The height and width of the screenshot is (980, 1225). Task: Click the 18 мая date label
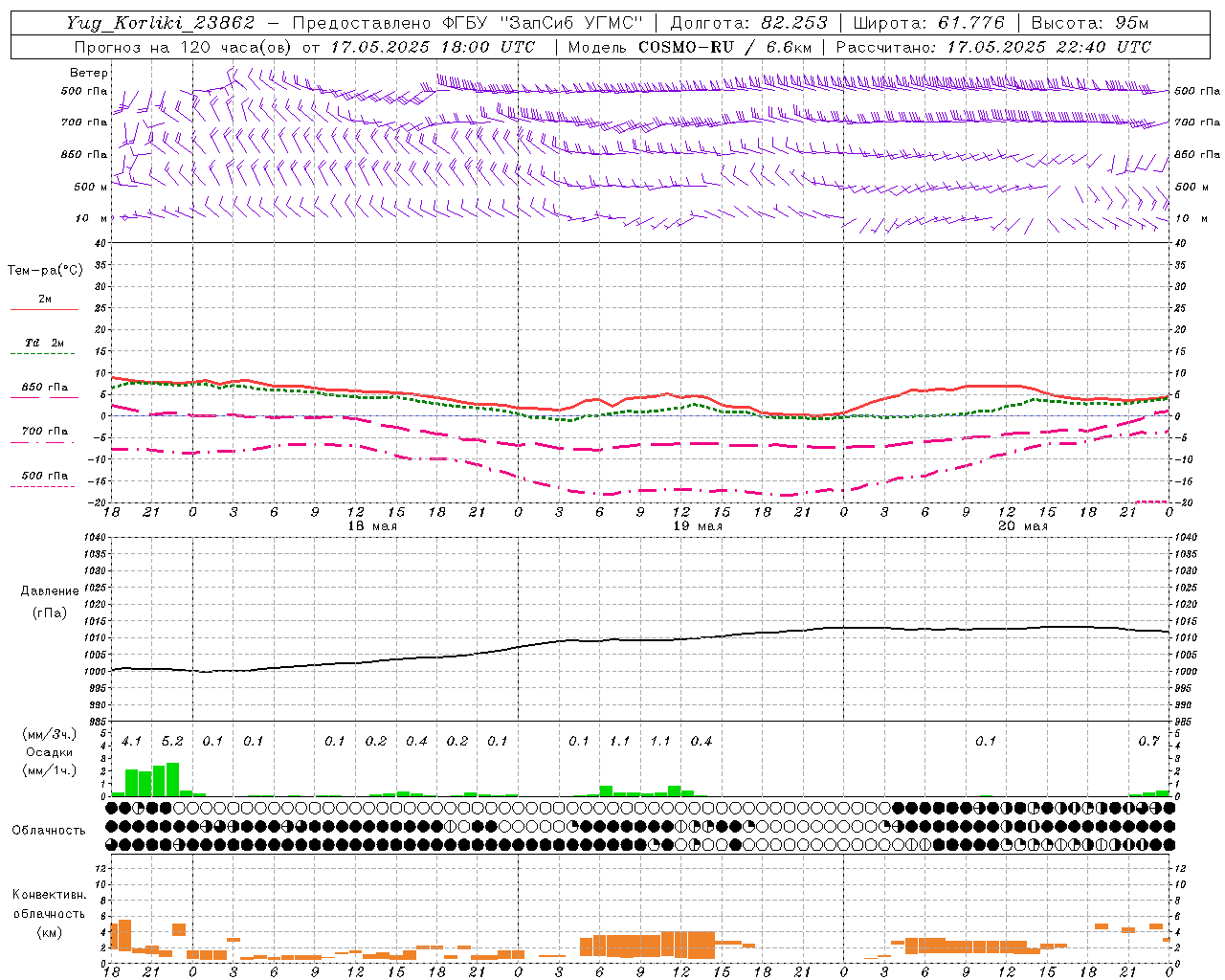pos(372,526)
